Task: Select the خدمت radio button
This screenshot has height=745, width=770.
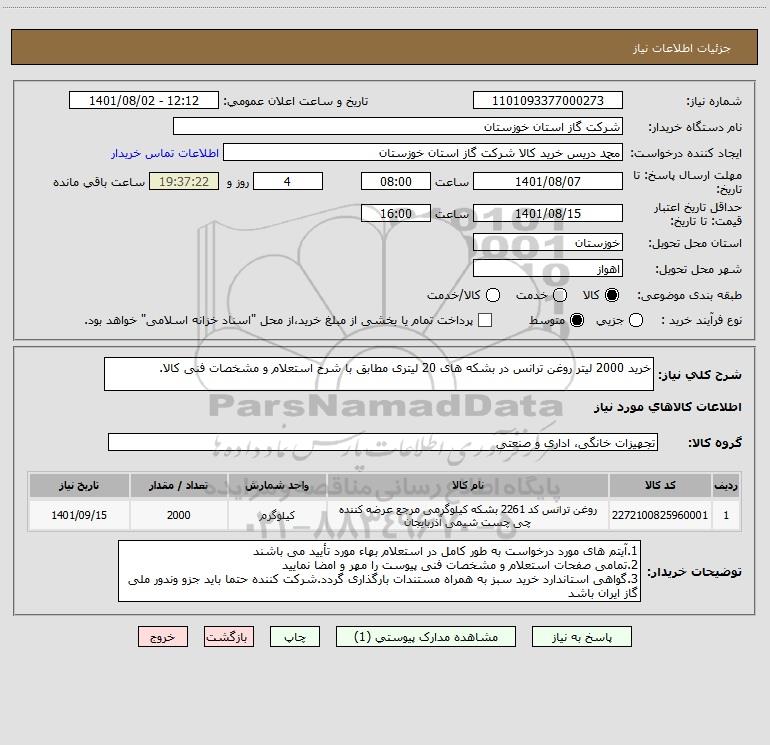Action: click(560, 295)
